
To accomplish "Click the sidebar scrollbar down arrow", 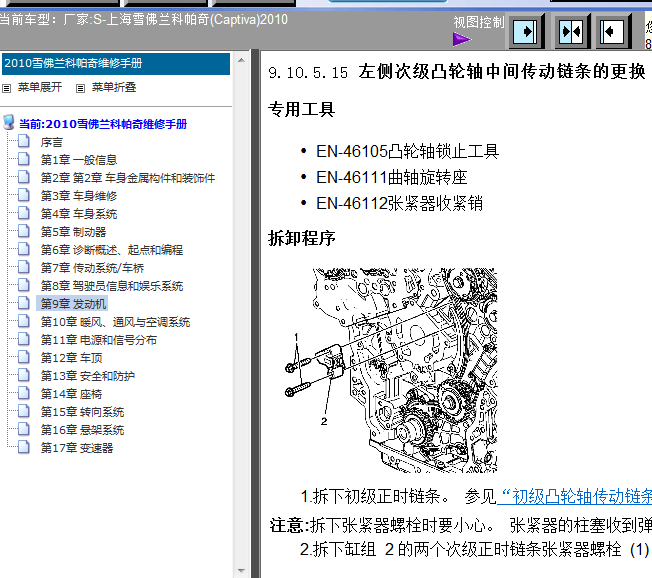I will pyautogui.click(x=242, y=571).
